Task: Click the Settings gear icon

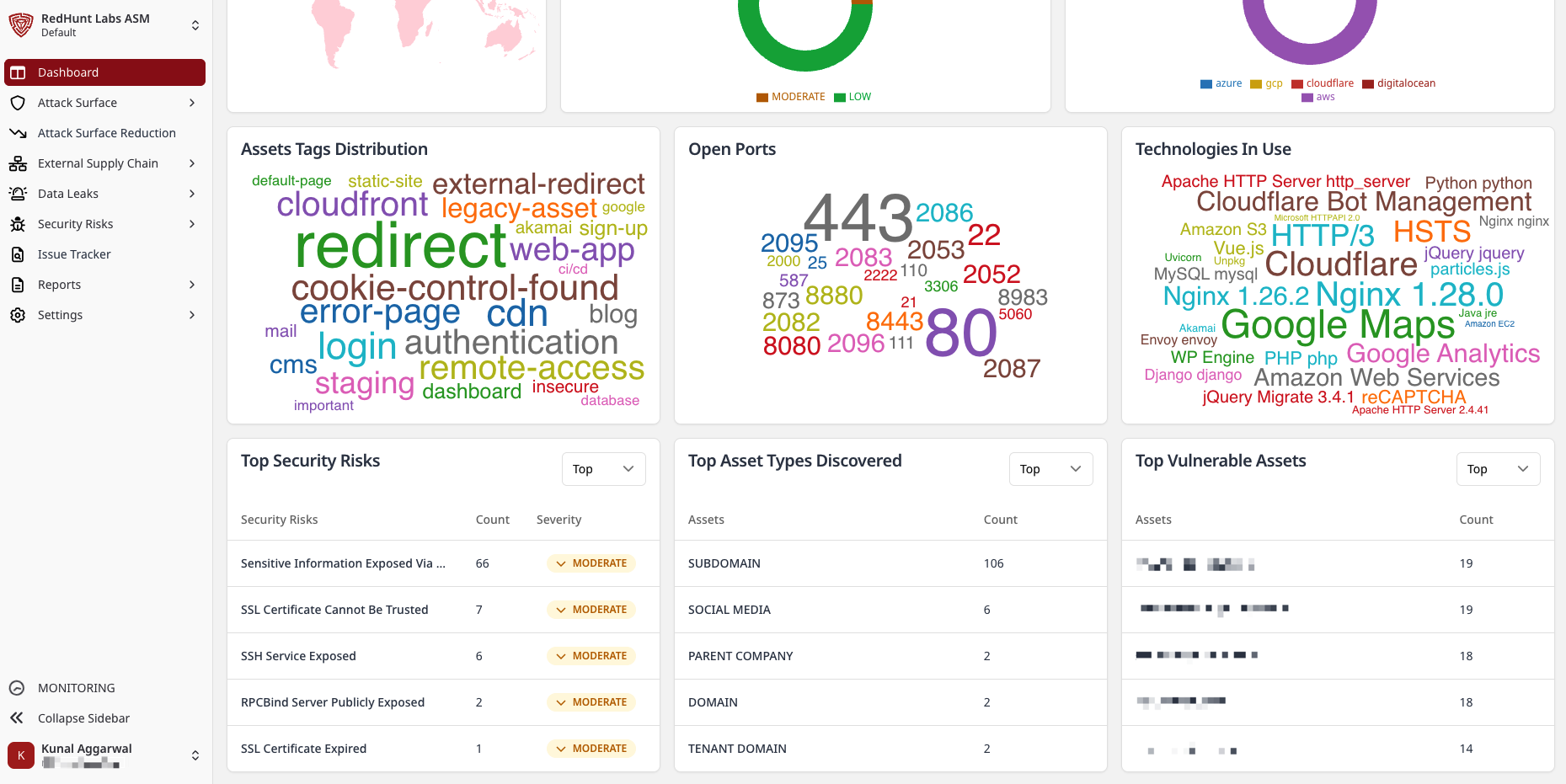Action: click(x=18, y=315)
